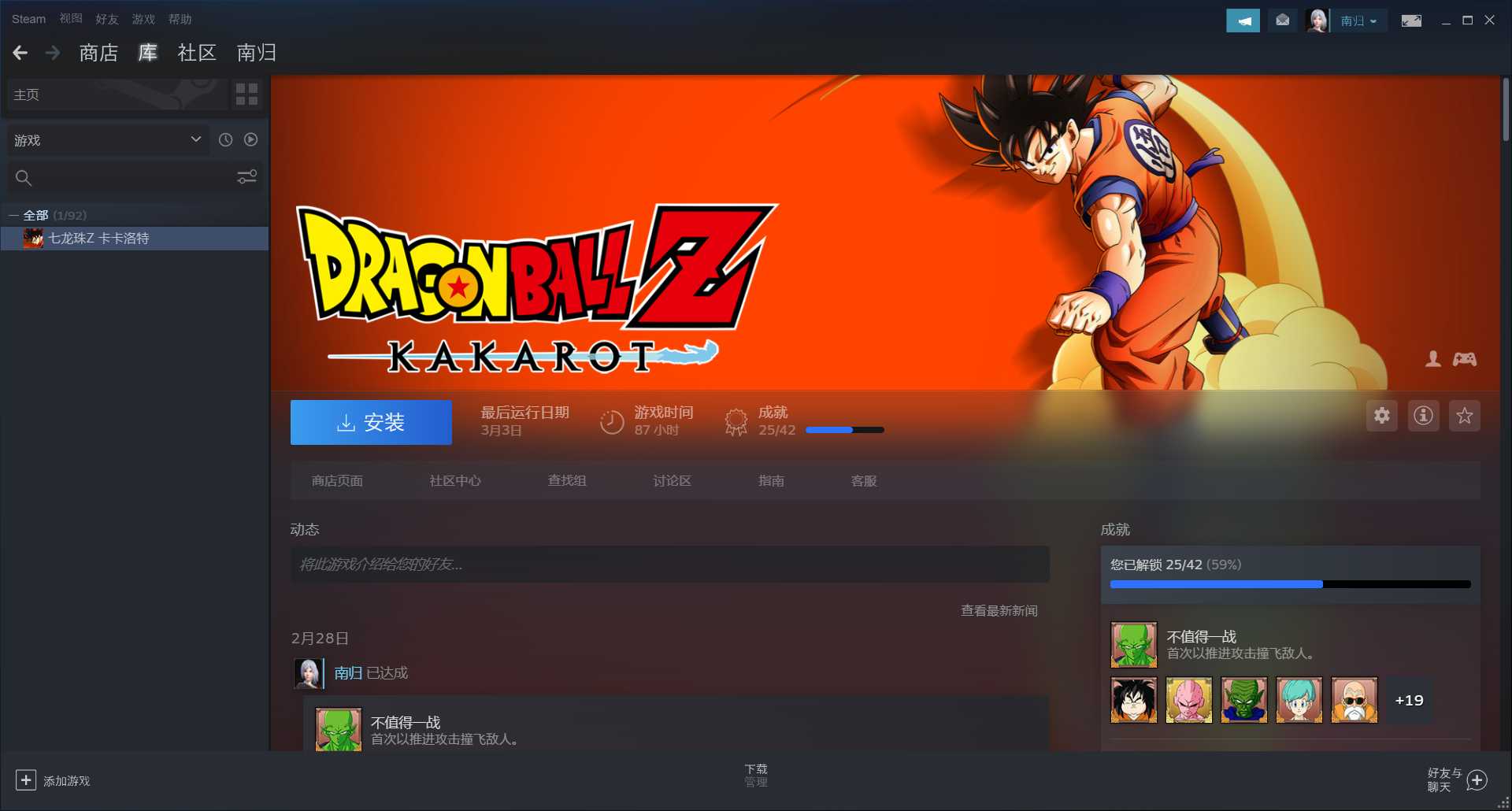Open the 游戏 category dropdown
Screen dimensions: 1512x811
pos(108,139)
